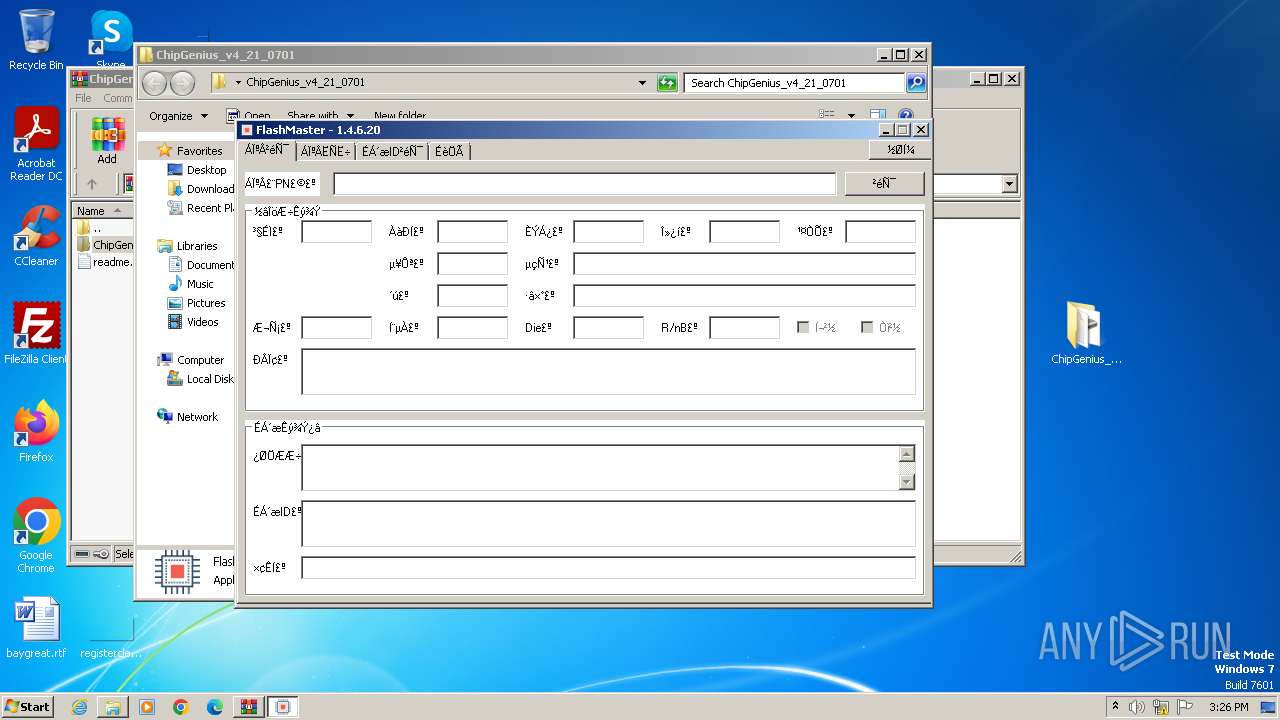
Task: Click the Explorer refresh address icon
Action: click(667, 83)
